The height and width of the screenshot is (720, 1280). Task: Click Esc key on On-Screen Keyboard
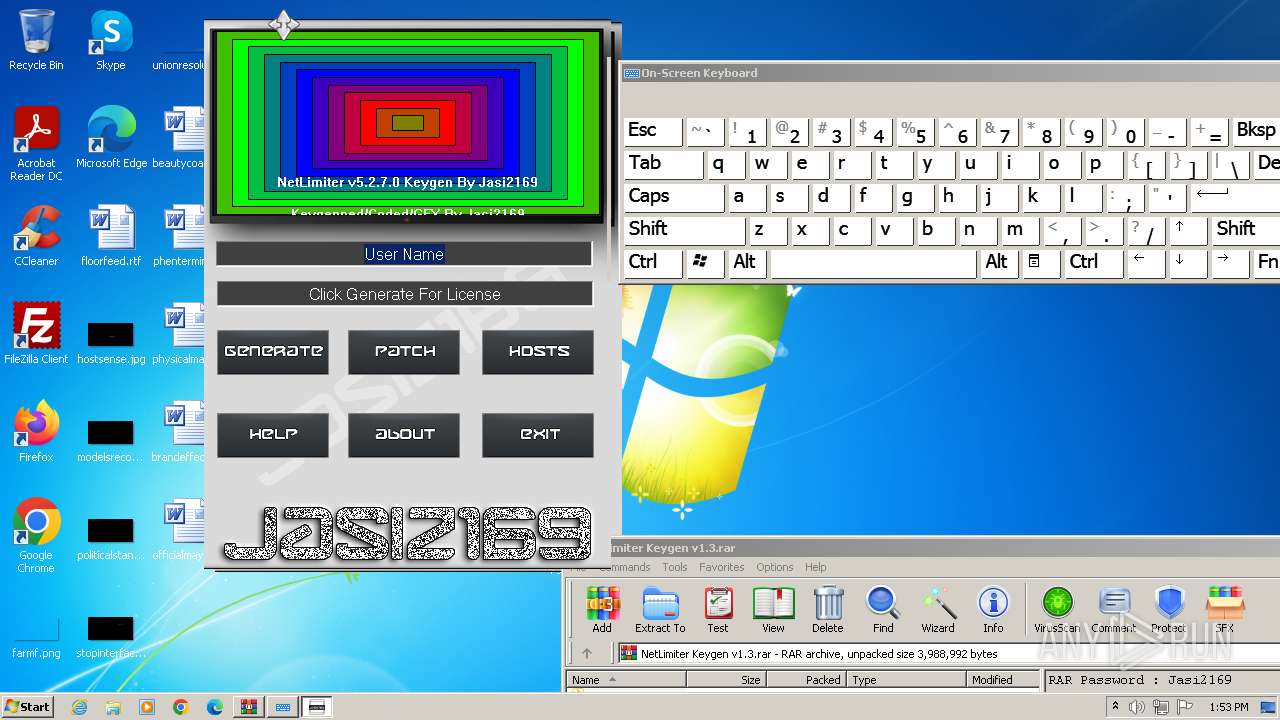pyautogui.click(x=653, y=131)
